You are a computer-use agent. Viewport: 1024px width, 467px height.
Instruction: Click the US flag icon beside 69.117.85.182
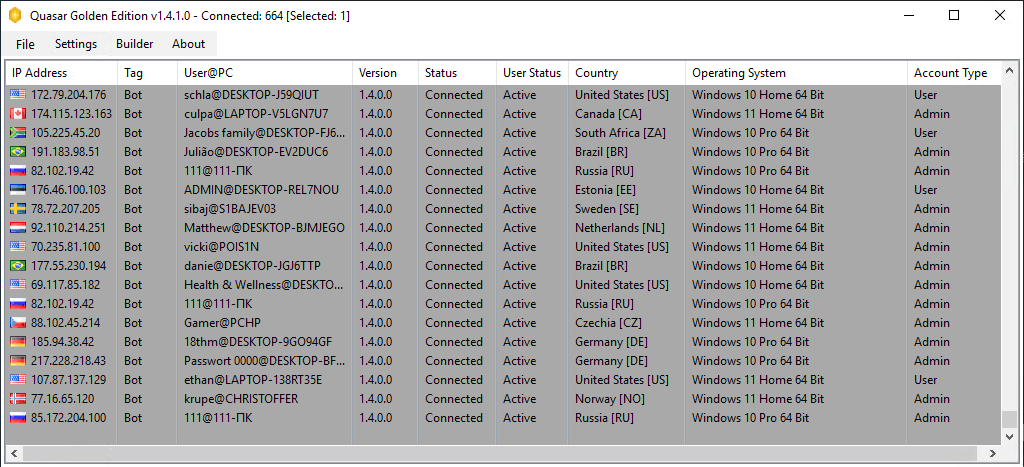(18, 285)
